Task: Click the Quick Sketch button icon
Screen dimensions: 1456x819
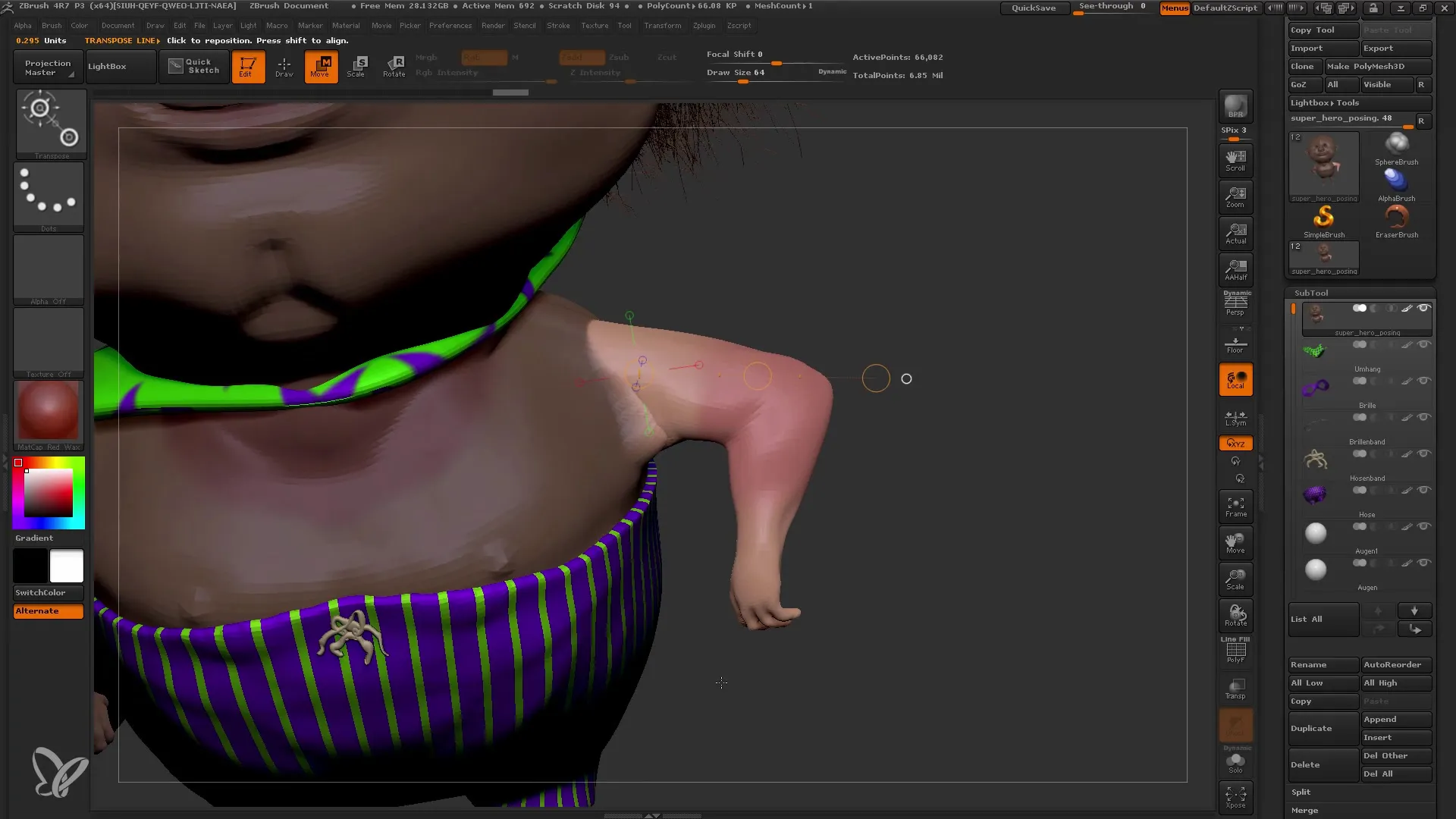Action: point(175,67)
